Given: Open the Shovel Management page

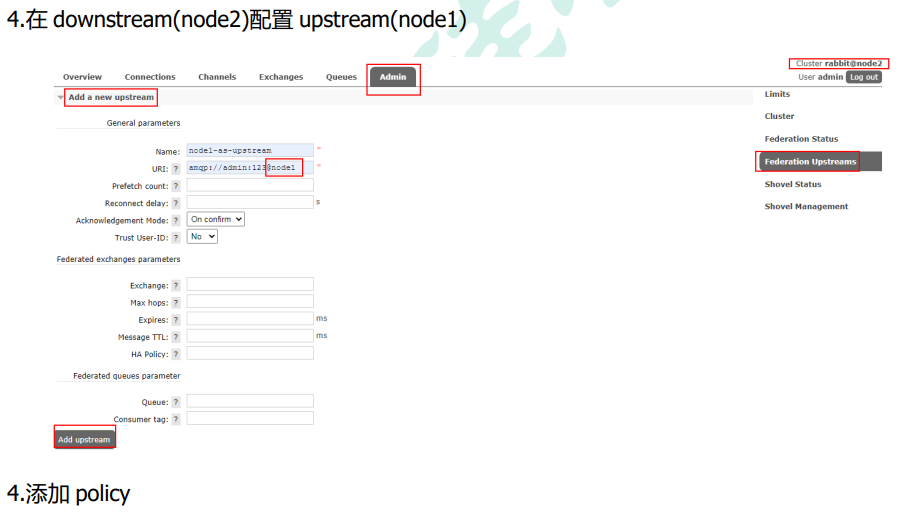Looking at the screenshot, I should (806, 207).
